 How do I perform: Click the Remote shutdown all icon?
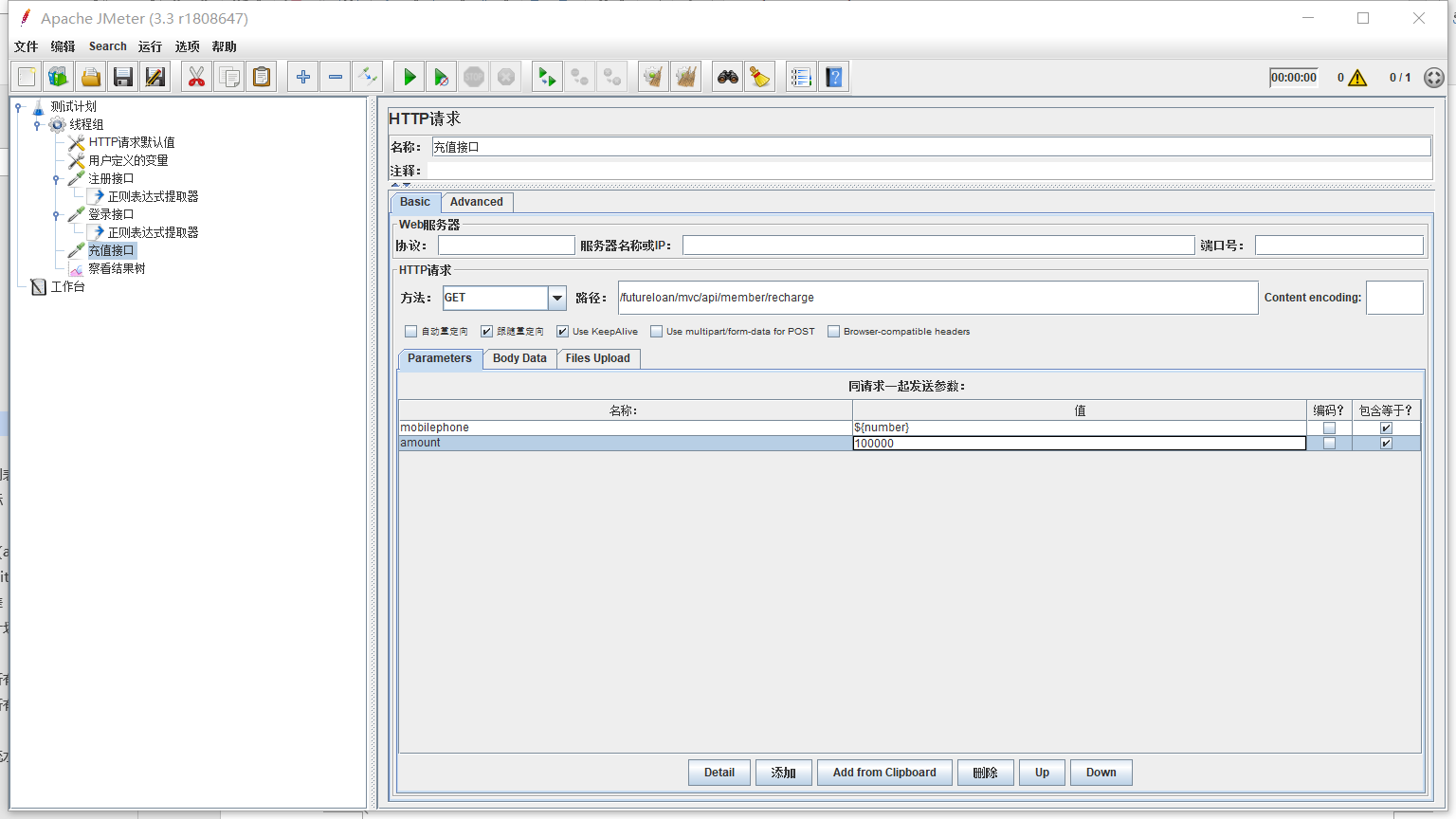[611, 77]
